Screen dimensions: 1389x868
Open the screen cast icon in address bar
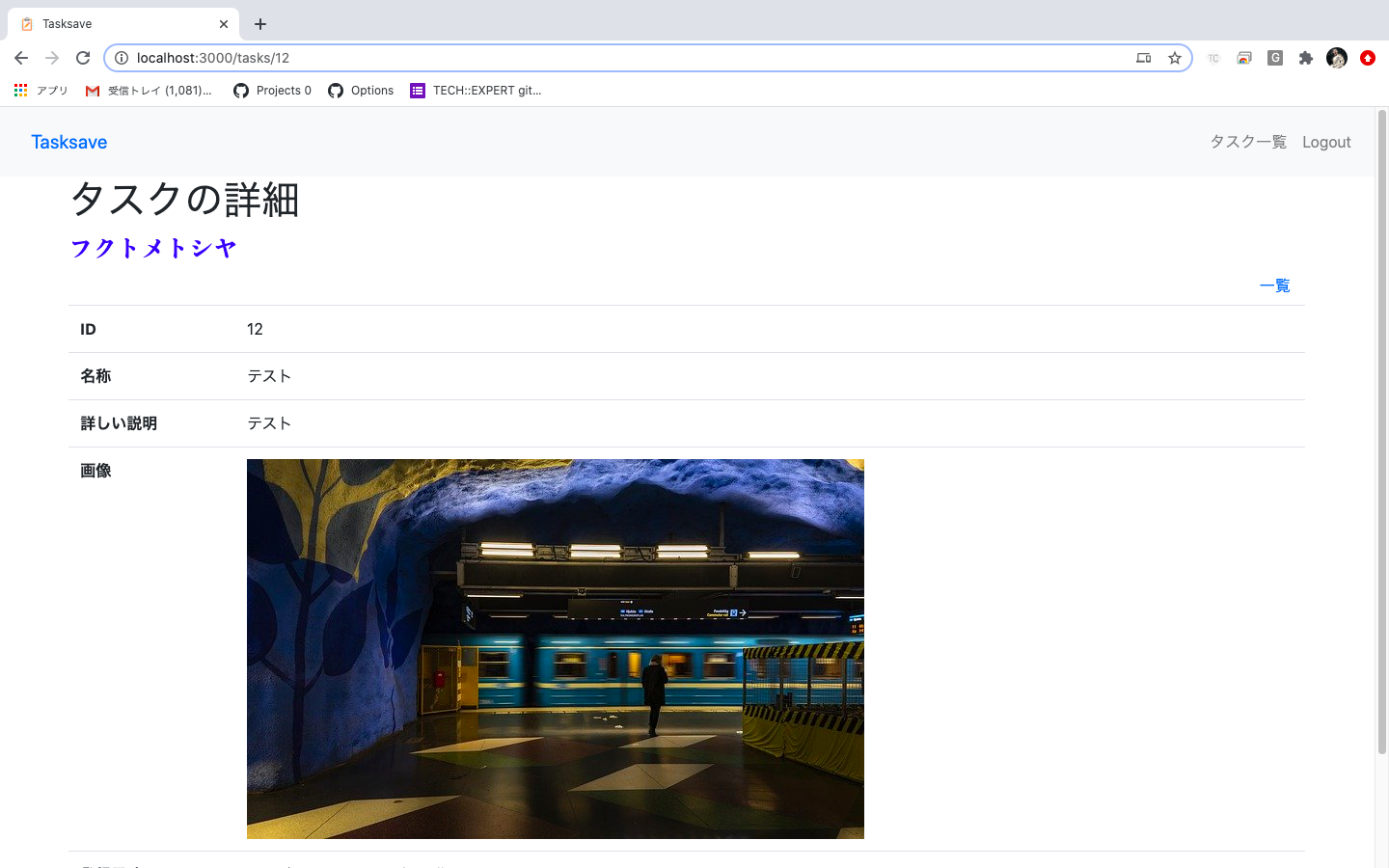pos(1143,58)
